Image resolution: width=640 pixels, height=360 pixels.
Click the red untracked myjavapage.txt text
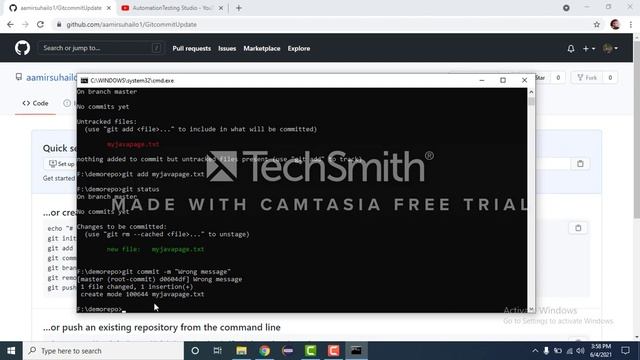(x=133, y=144)
